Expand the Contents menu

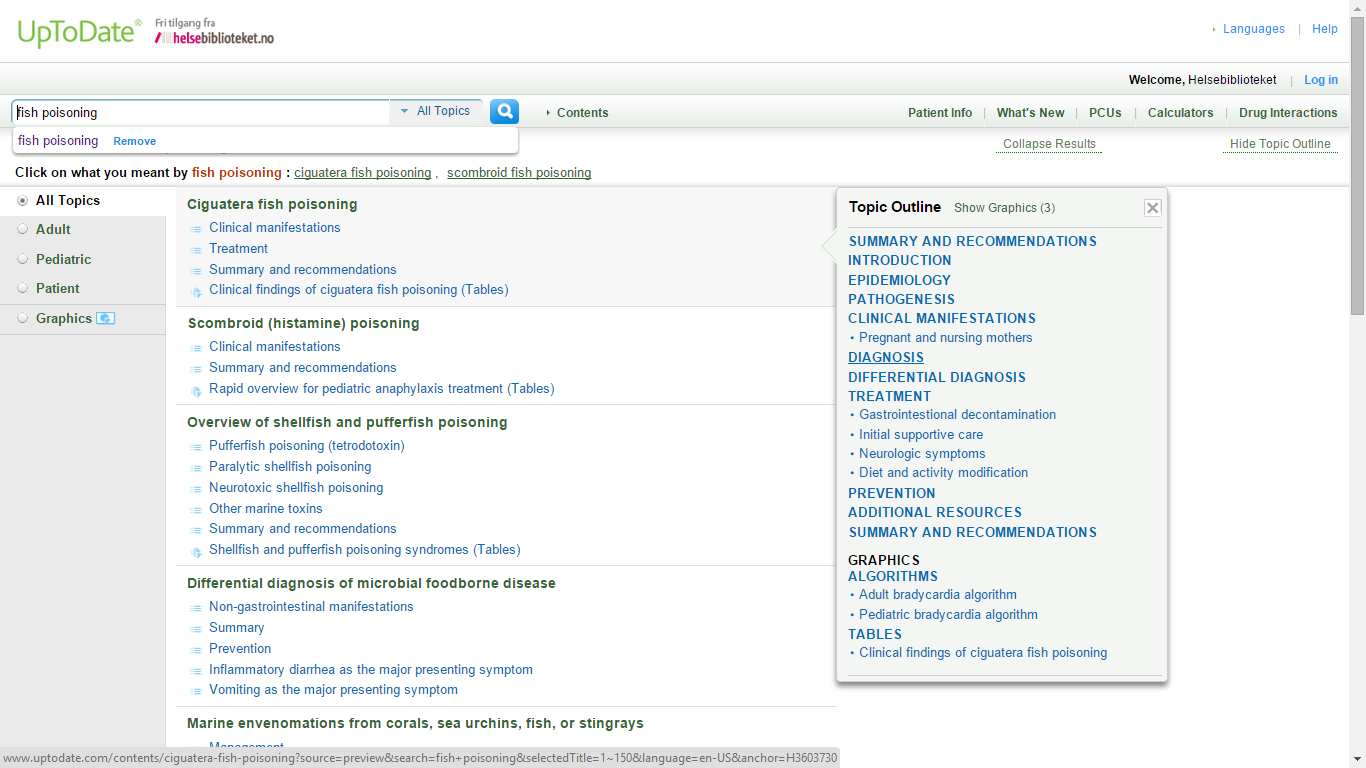[577, 113]
